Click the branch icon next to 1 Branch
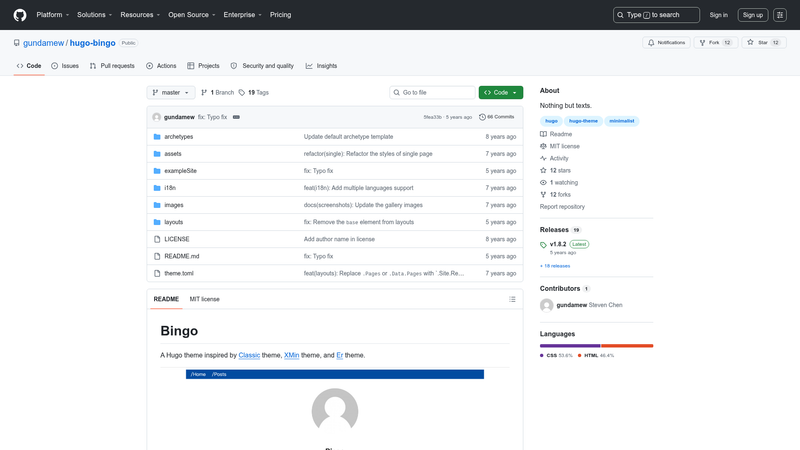 (x=204, y=92)
